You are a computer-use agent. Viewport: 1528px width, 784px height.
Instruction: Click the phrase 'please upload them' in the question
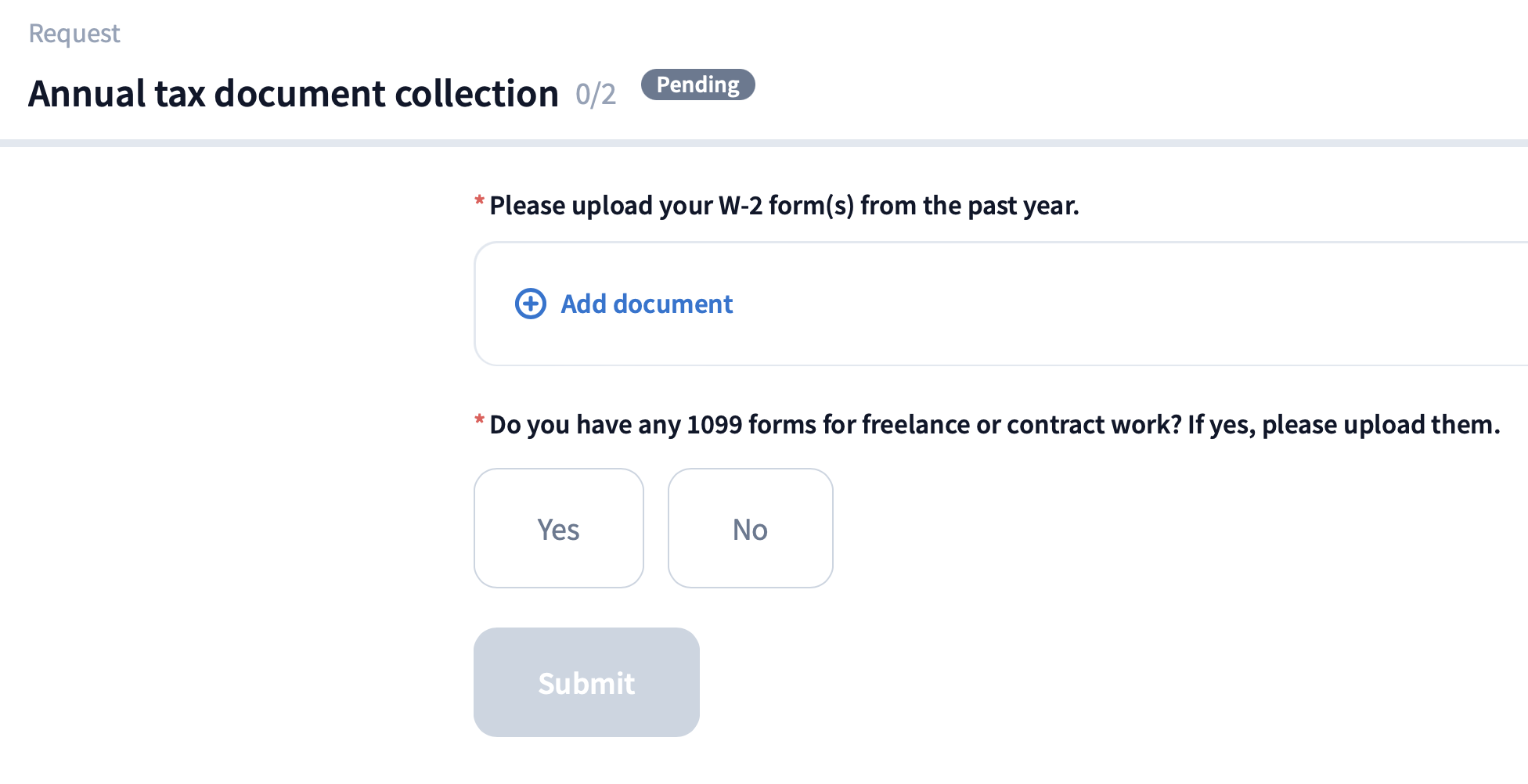[x=1380, y=425]
